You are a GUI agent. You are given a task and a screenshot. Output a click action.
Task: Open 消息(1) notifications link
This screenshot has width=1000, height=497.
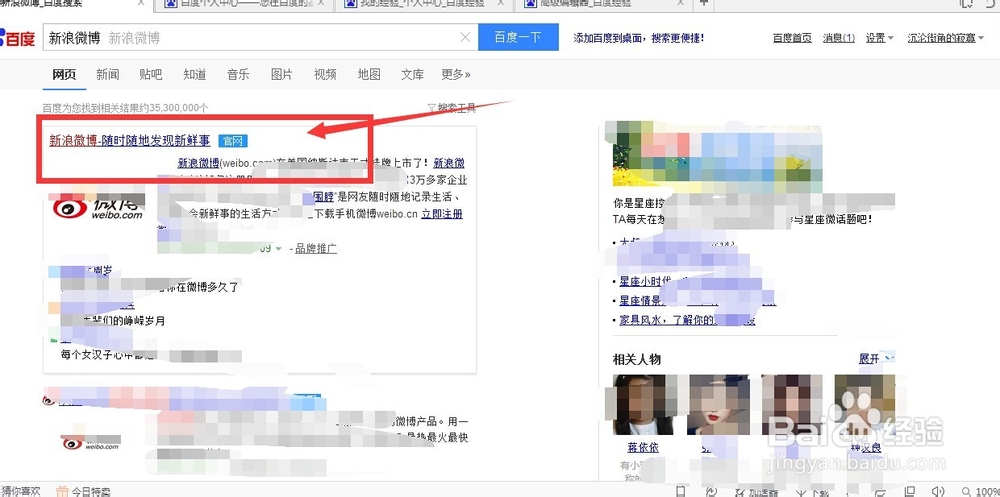click(x=839, y=38)
